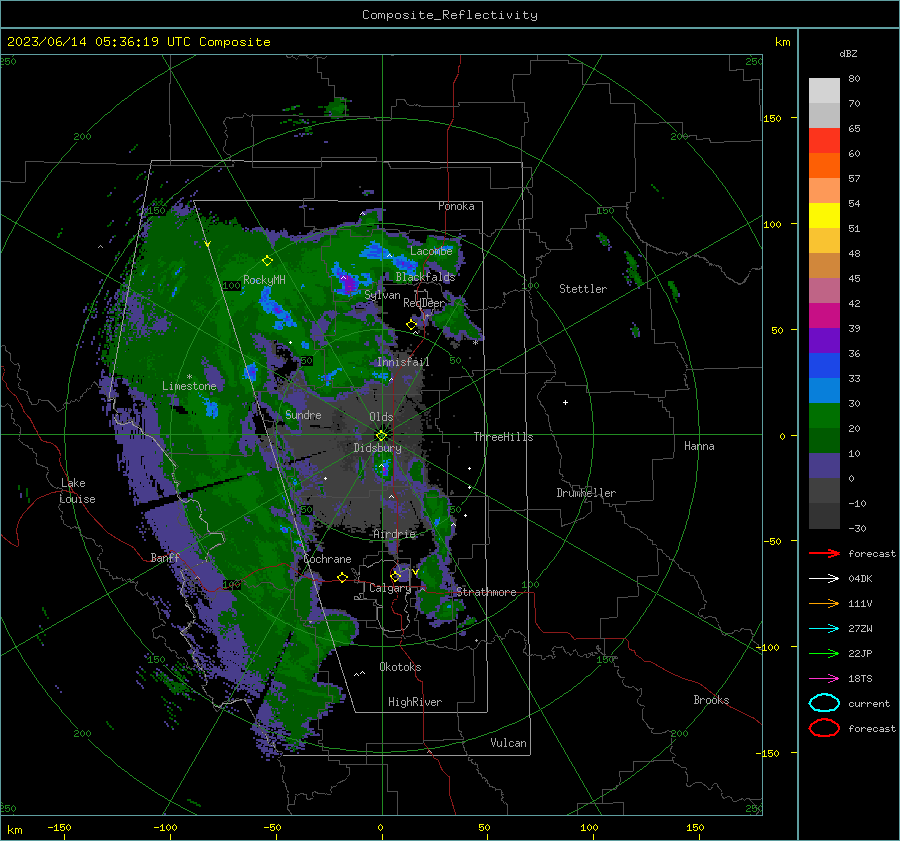The height and width of the screenshot is (841, 900).
Task: Click the Drumheller label
Action: pyautogui.click(x=586, y=493)
